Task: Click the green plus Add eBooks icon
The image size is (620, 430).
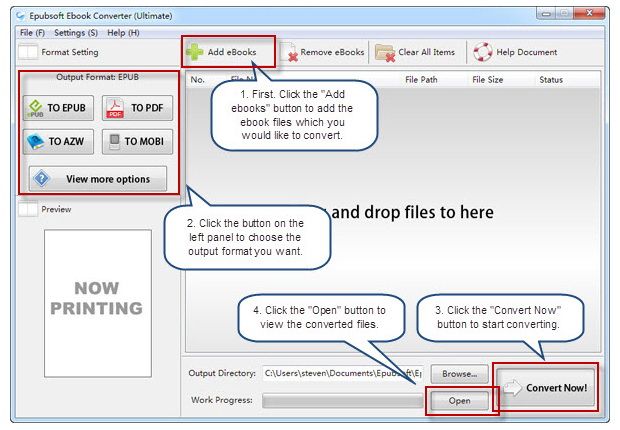Action: coord(194,52)
